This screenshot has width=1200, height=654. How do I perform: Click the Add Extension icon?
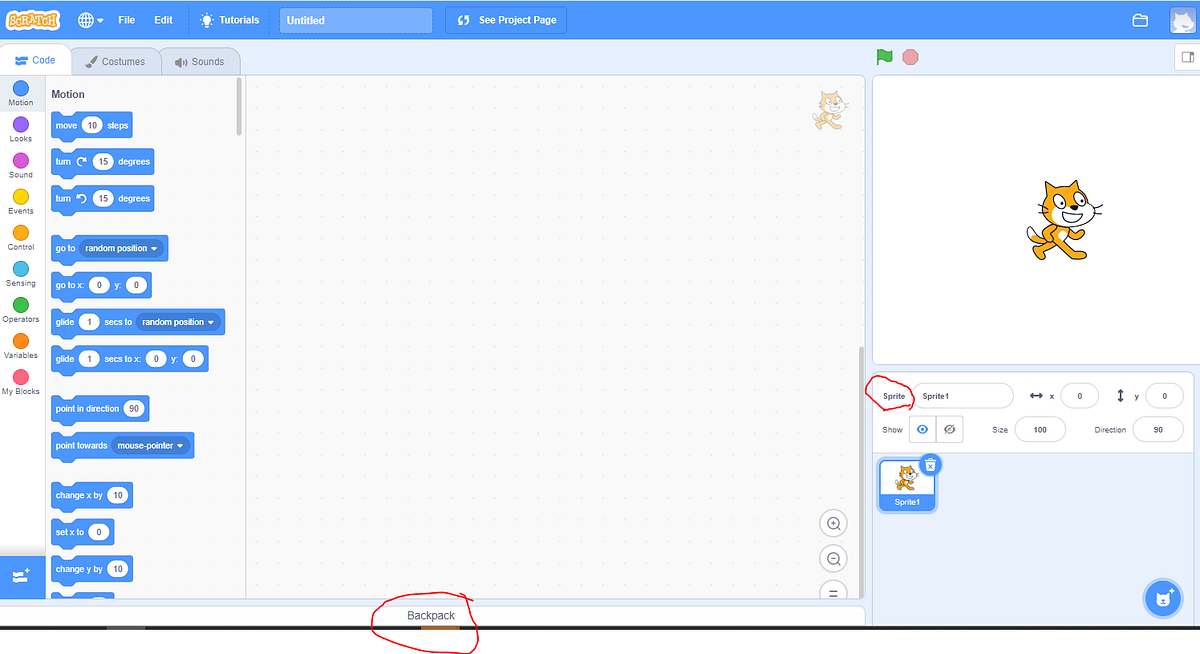coord(22,576)
